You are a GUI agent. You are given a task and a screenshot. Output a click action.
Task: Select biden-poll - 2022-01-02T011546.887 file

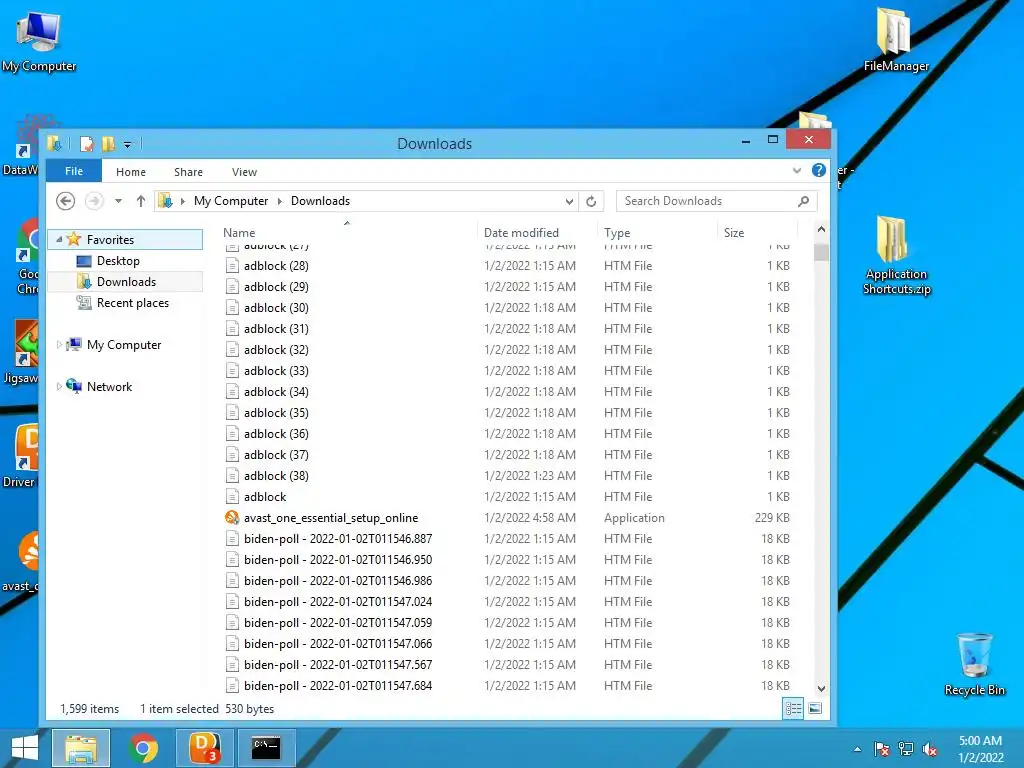(x=338, y=539)
